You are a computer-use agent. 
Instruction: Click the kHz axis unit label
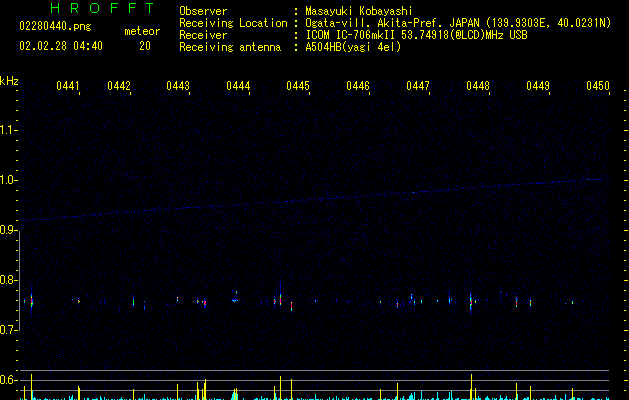coord(9,81)
